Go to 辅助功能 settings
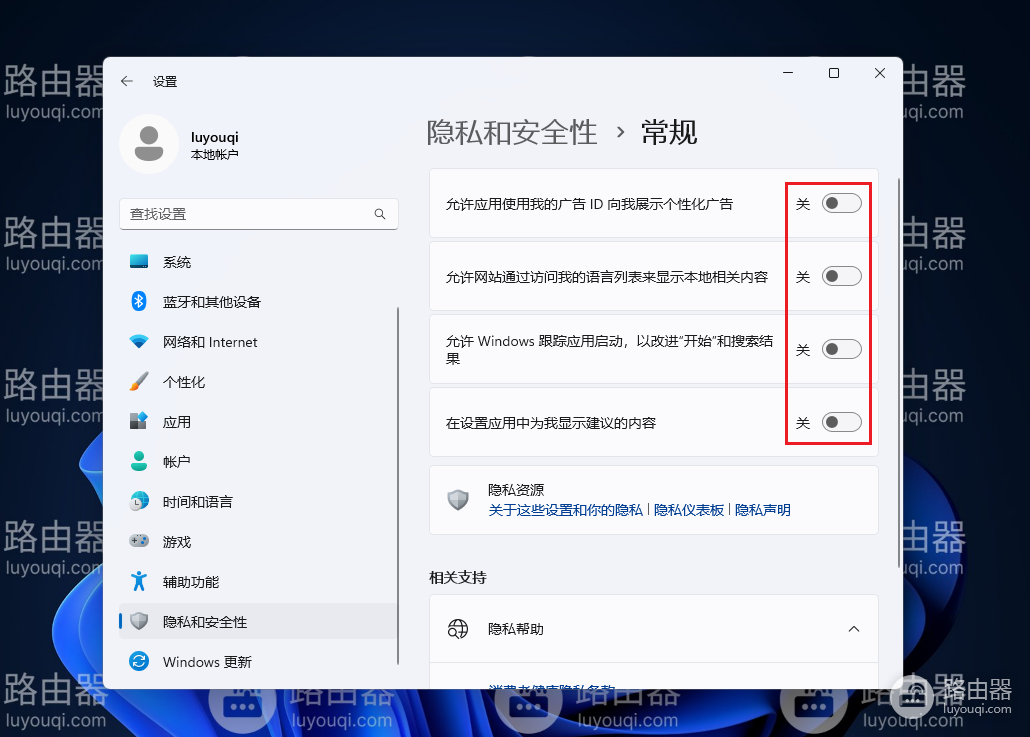This screenshot has width=1030, height=737. point(258,582)
